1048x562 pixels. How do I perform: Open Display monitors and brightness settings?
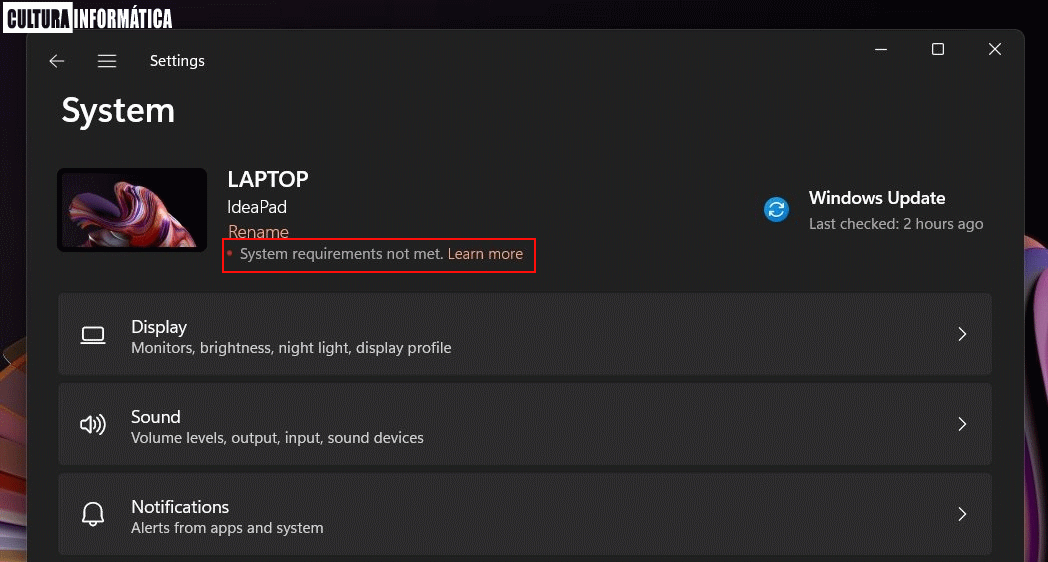pyautogui.click(x=525, y=334)
